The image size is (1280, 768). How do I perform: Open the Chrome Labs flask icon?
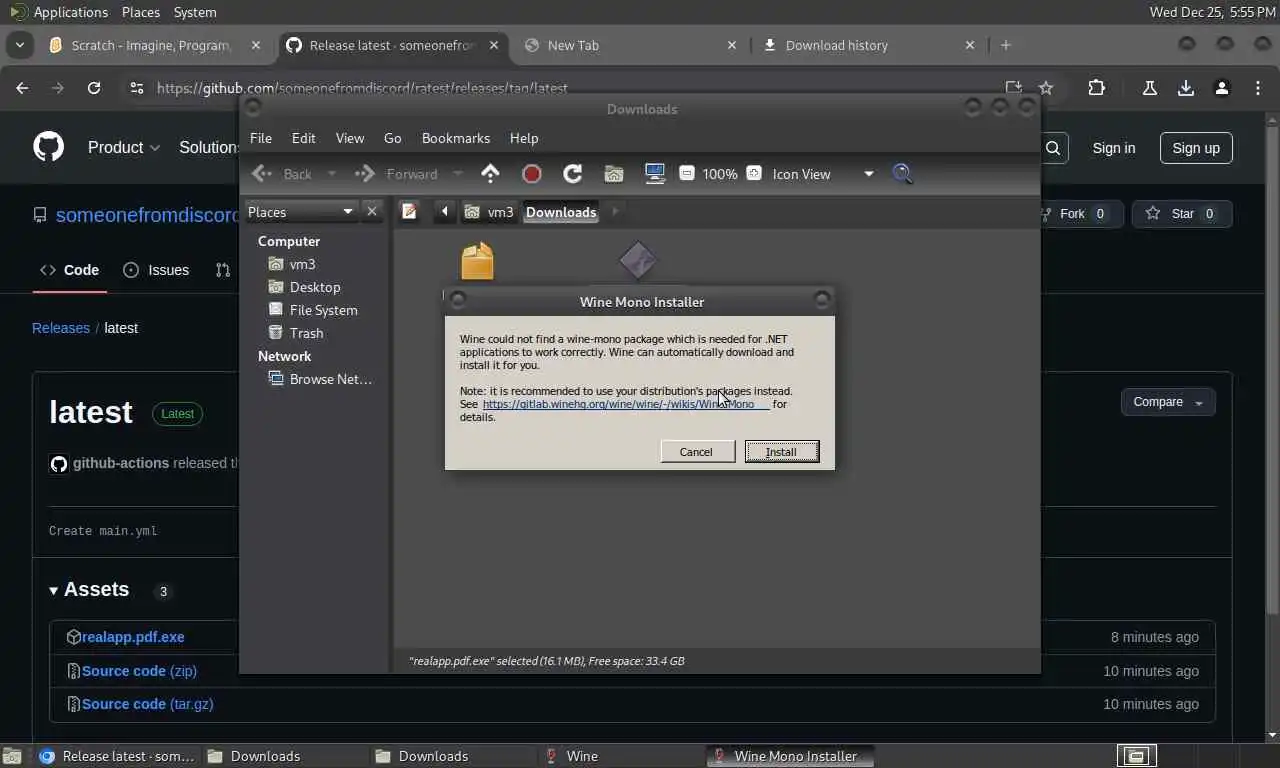[x=1150, y=88]
